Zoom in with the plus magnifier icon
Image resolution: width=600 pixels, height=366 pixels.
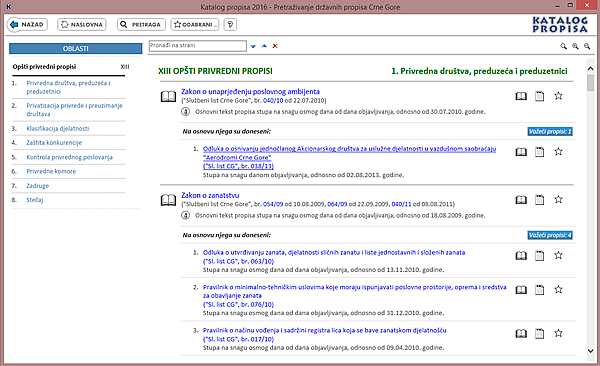[x=575, y=46]
